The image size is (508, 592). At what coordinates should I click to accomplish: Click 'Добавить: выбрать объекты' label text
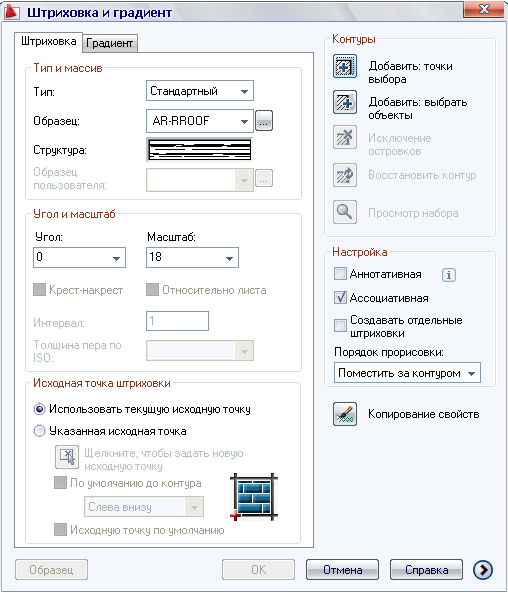[417, 108]
